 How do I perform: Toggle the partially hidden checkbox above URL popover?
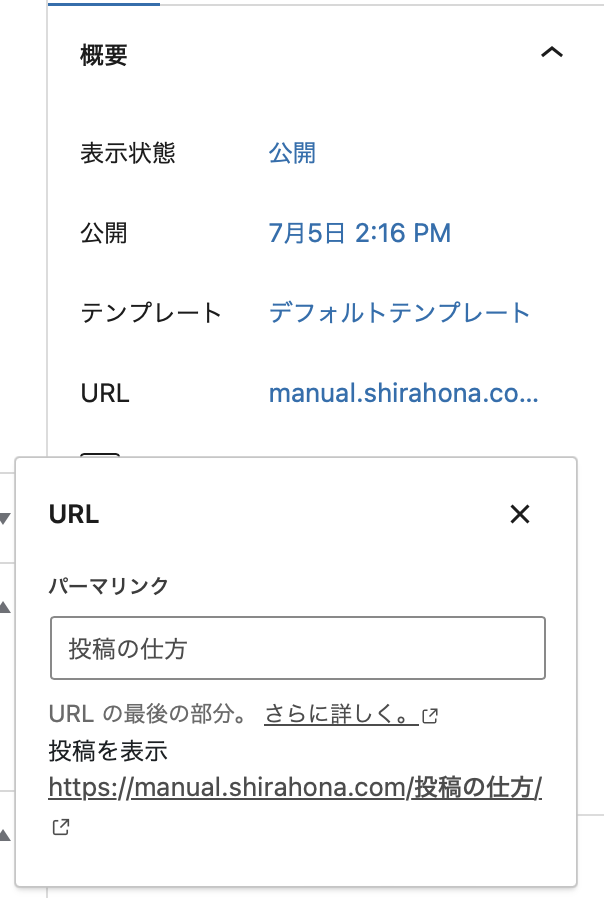pos(100,457)
